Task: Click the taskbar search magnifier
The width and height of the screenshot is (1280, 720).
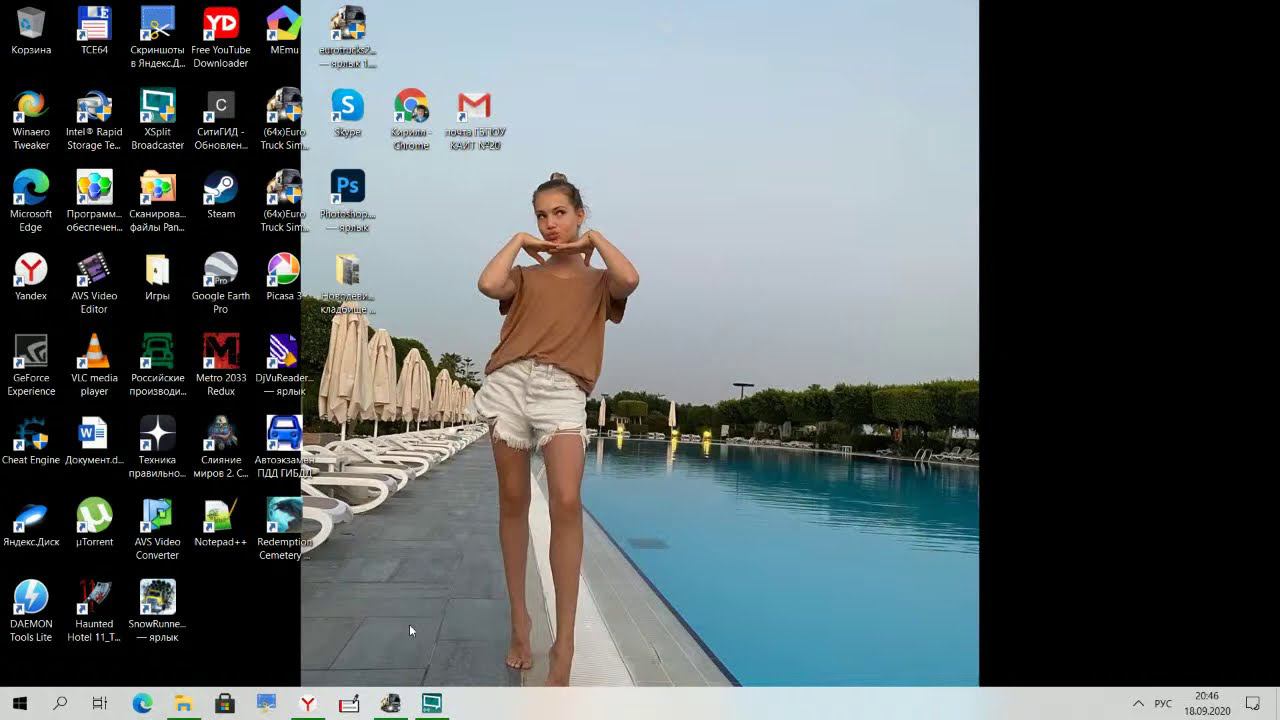Action: click(x=60, y=704)
